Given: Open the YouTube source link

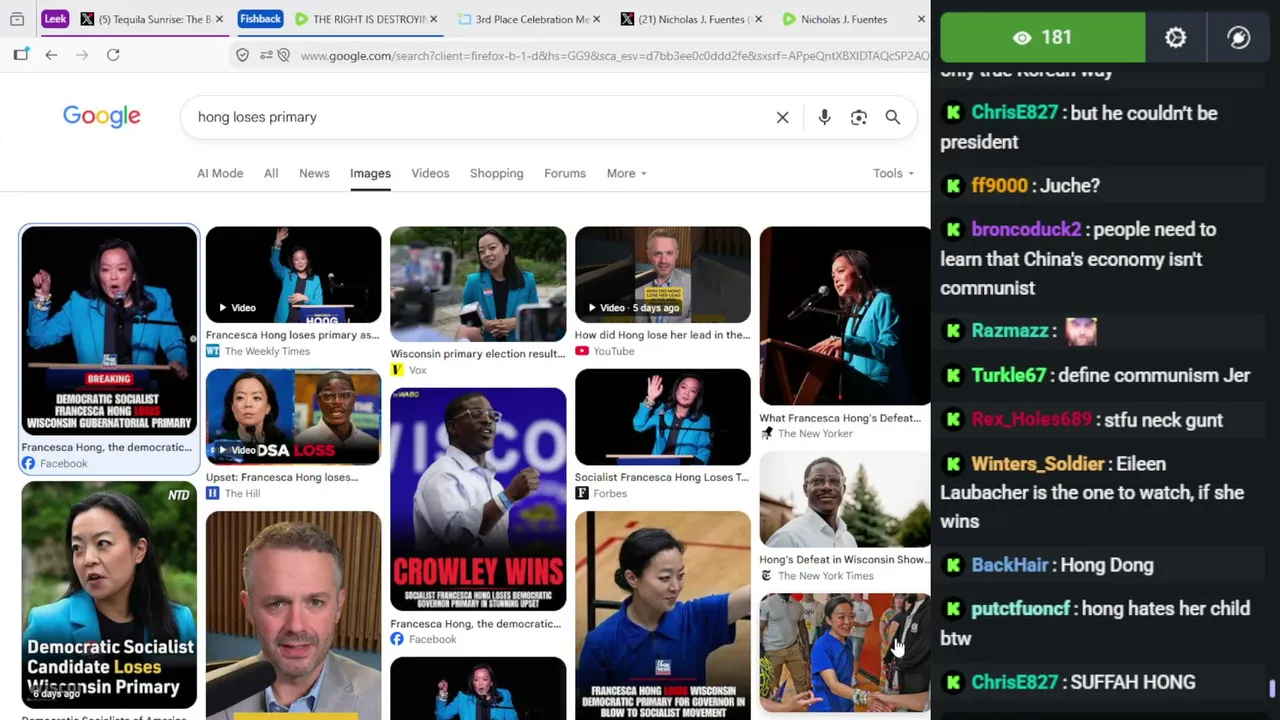Looking at the screenshot, I should pyautogui.click(x=605, y=351).
